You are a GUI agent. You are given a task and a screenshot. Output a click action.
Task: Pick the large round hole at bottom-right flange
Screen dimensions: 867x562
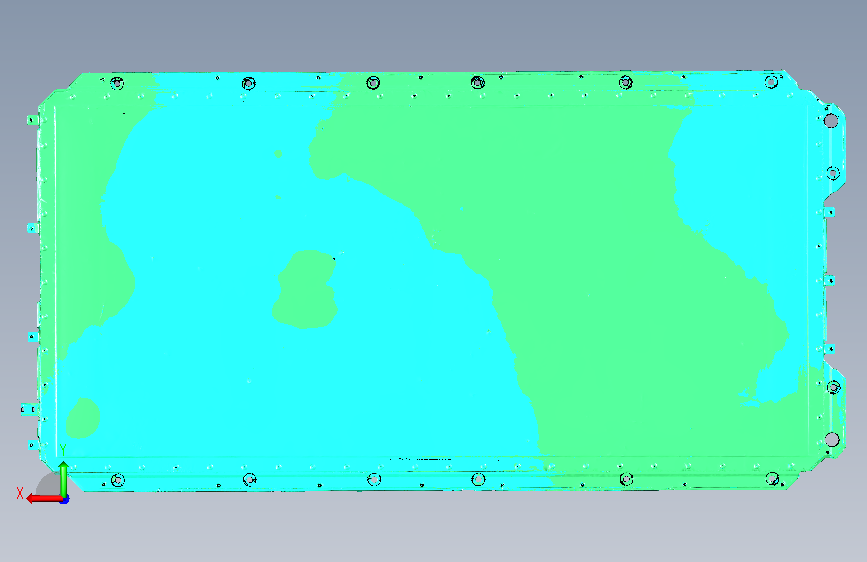pyautogui.click(x=832, y=440)
